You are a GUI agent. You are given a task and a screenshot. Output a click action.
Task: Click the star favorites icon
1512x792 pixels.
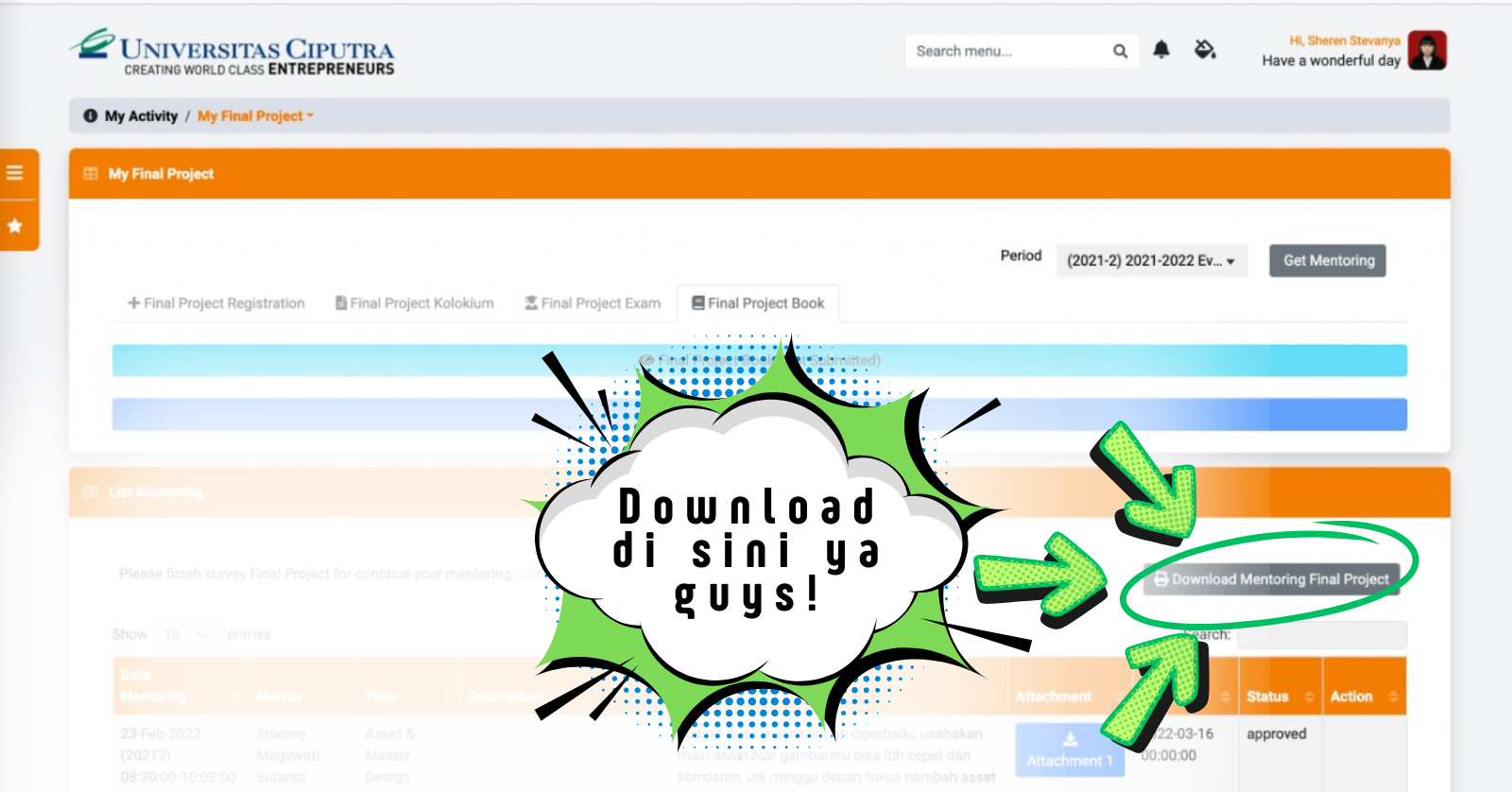pyautogui.click(x=15, y=226)
